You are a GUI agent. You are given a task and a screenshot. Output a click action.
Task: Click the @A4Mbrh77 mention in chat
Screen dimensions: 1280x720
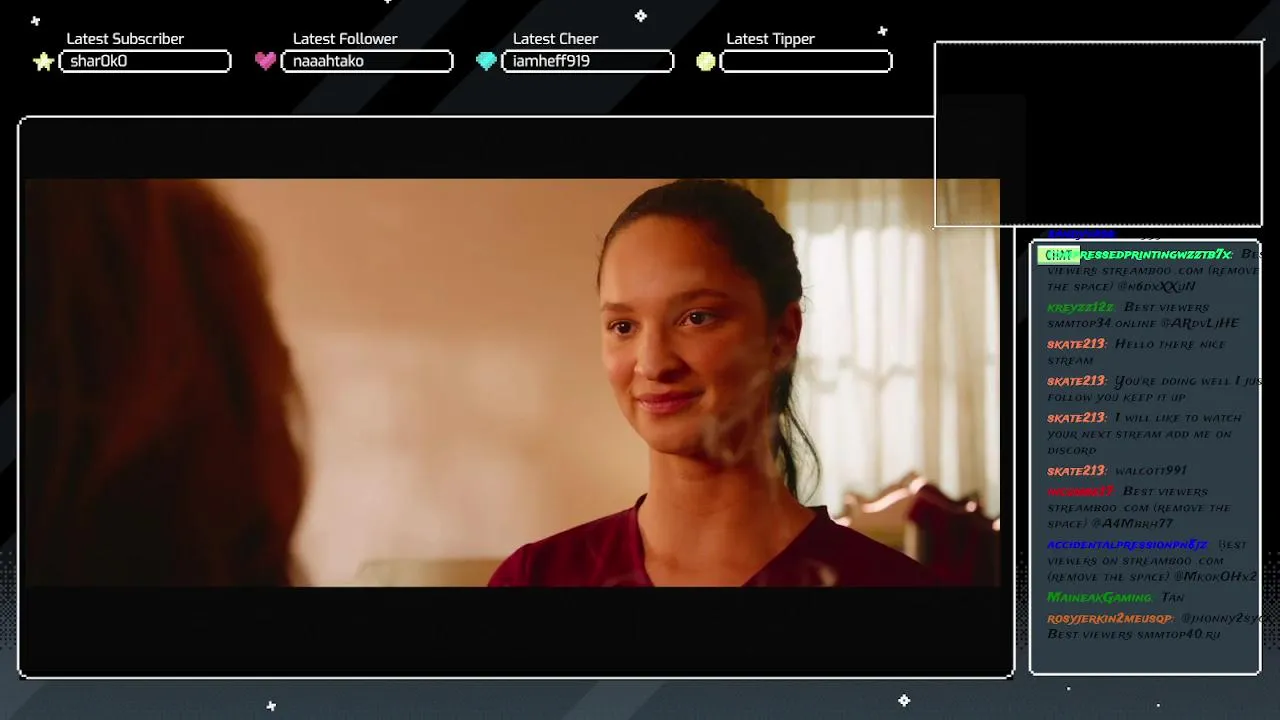(1133, 524)
